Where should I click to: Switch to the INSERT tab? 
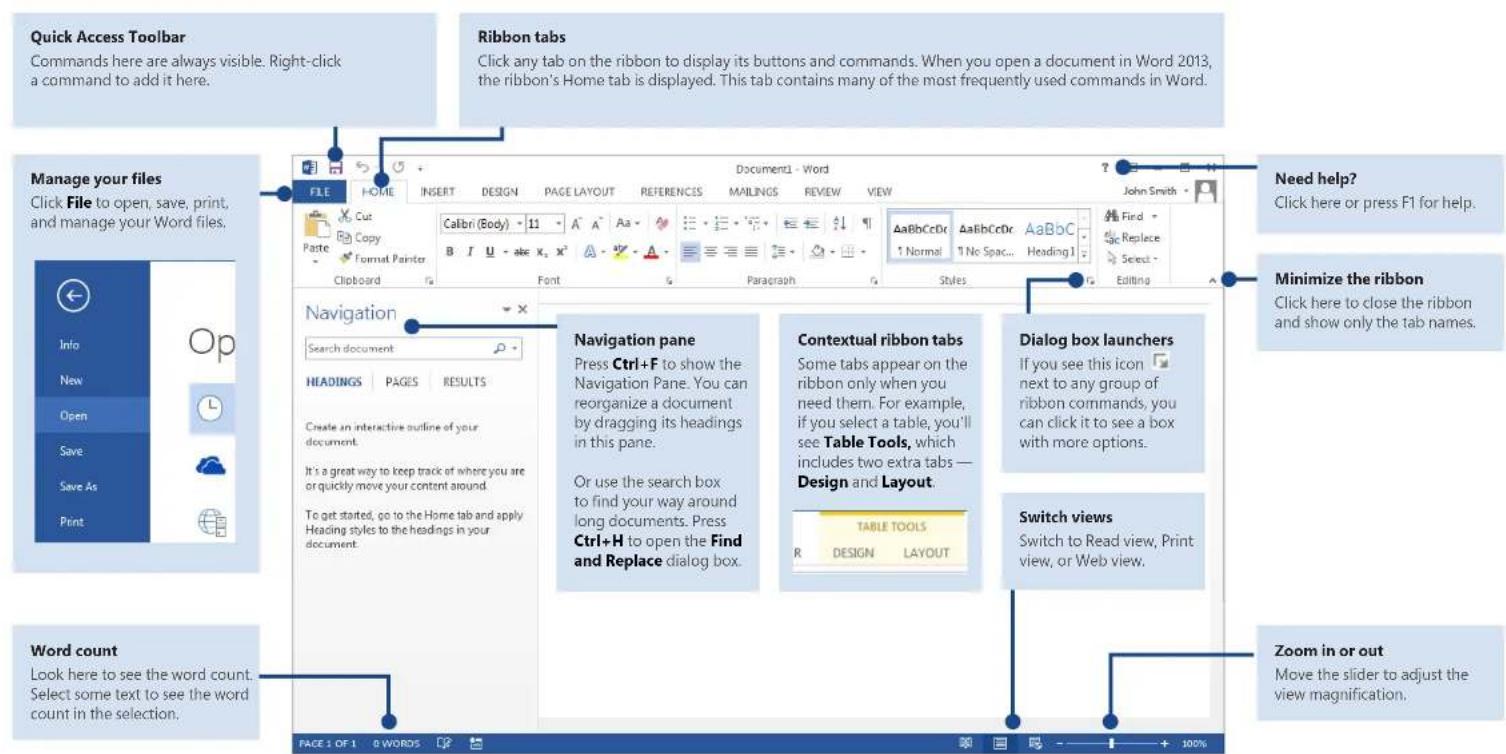click(438, 192)
